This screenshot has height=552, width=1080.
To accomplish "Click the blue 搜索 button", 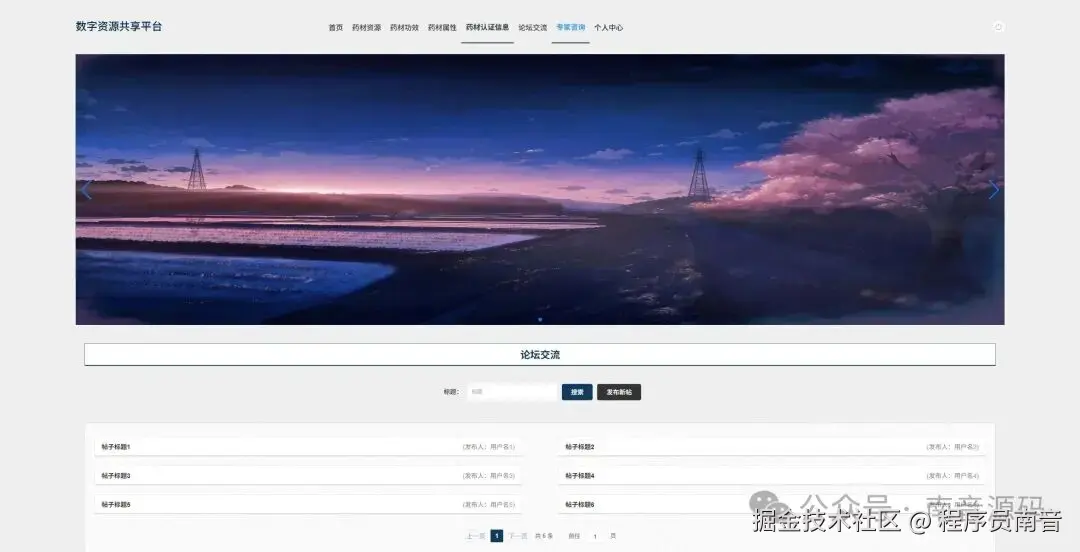I will click(x=577, y=392).
